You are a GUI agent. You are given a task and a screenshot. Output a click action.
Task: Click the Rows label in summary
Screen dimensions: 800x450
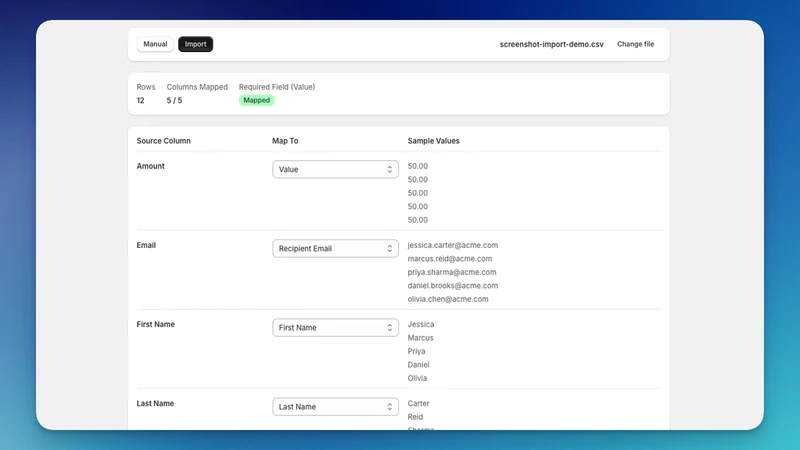tap(146, 87)
